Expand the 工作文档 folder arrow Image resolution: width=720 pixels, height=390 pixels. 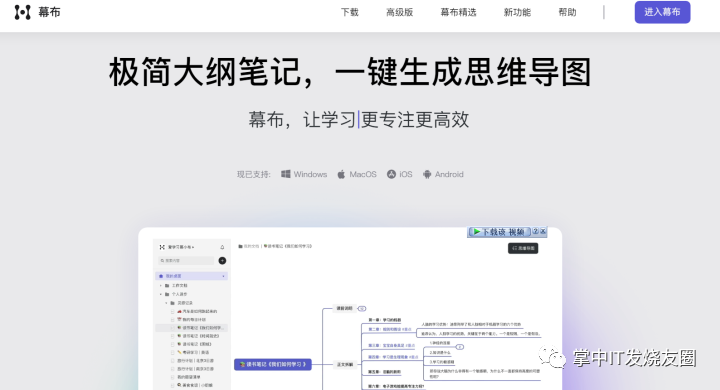161,286
